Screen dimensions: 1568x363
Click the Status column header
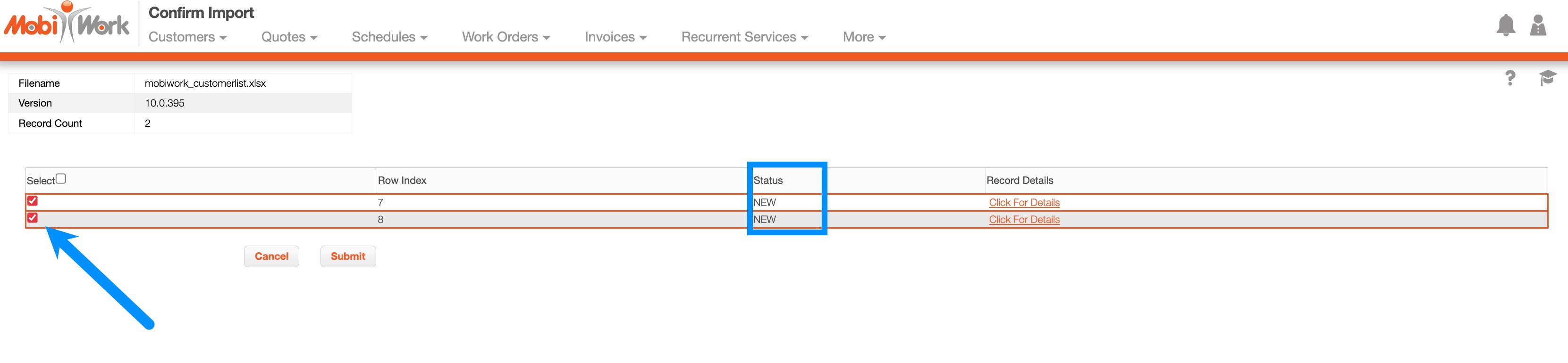pyautogui.click(x=768, y=181)
